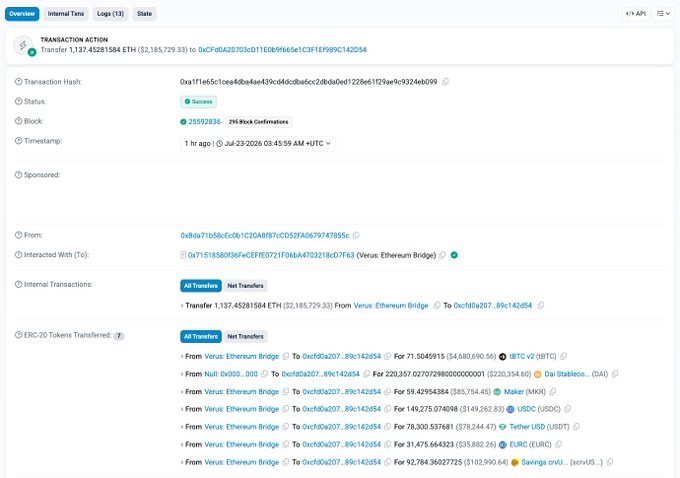Copy the From address
This screenshot has height=478, width=680.
click(356, 236)
